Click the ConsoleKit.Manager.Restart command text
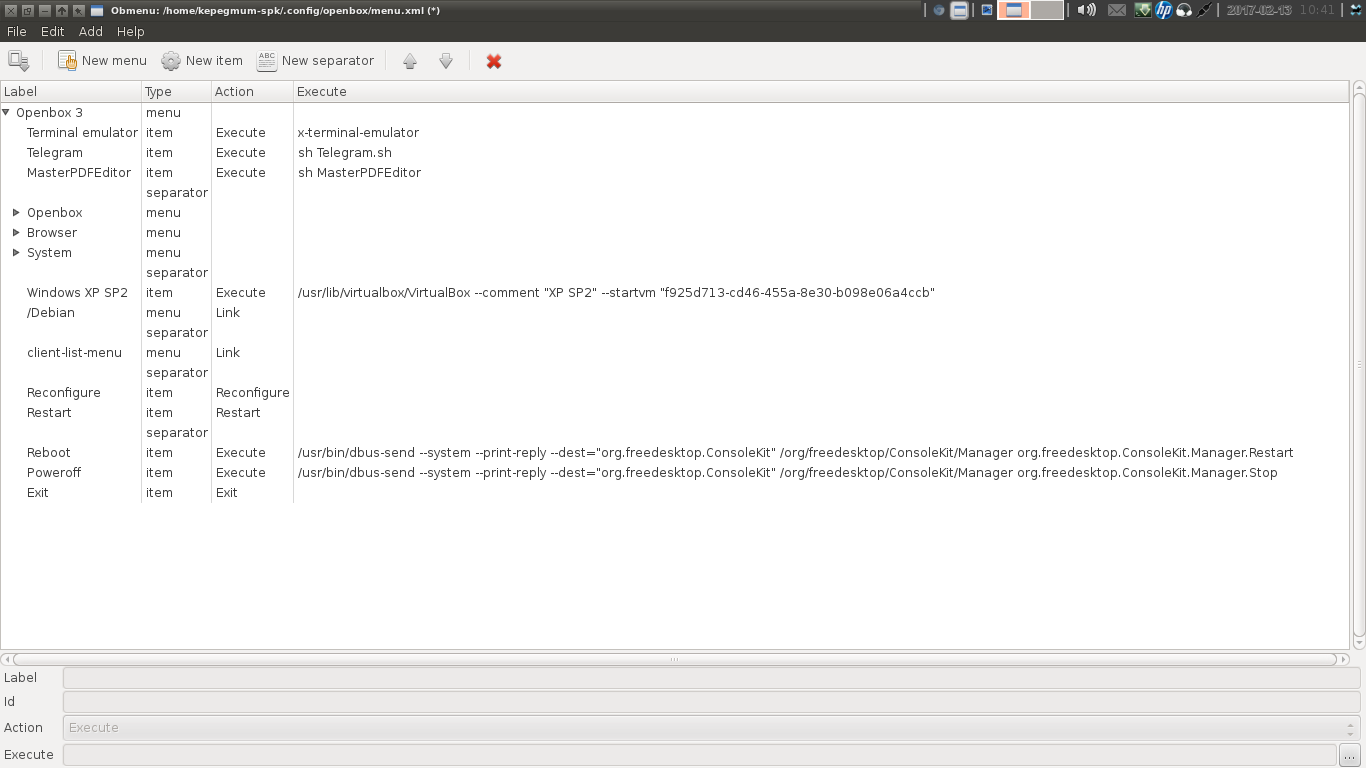1366x768 pixels. [x=796, y=453]
